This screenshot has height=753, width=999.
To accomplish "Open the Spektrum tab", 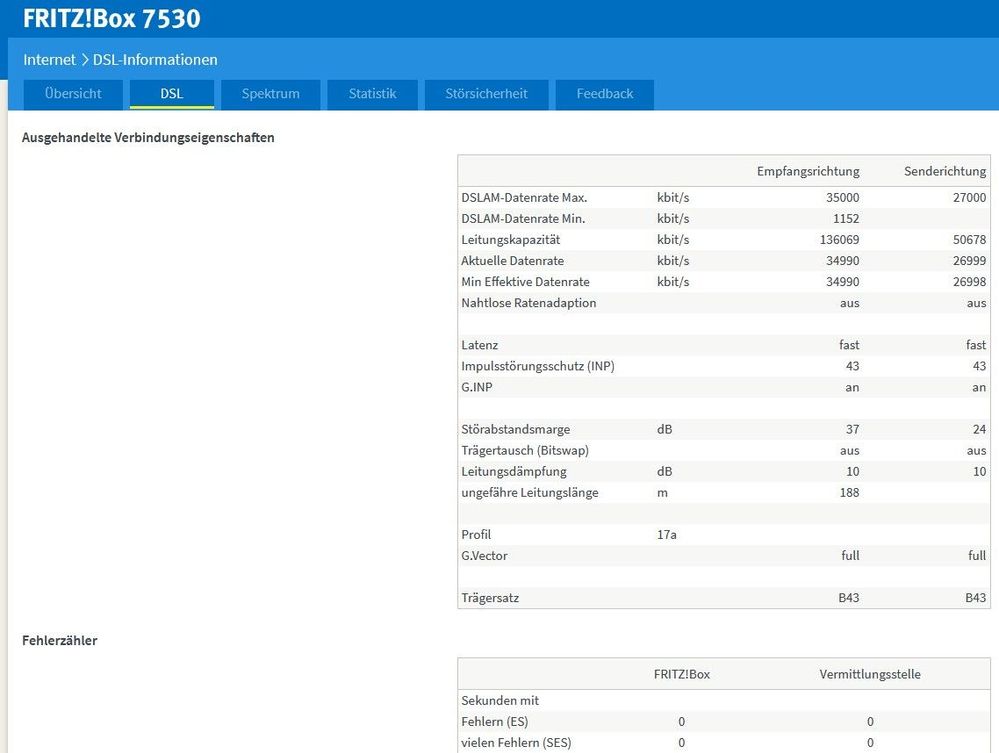I will coord(270,94).
